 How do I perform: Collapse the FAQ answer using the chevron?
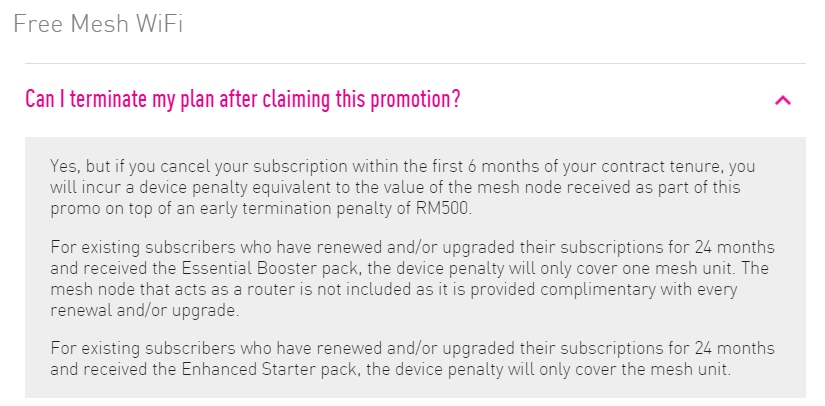pyautogui.click(x=783, y=100)
